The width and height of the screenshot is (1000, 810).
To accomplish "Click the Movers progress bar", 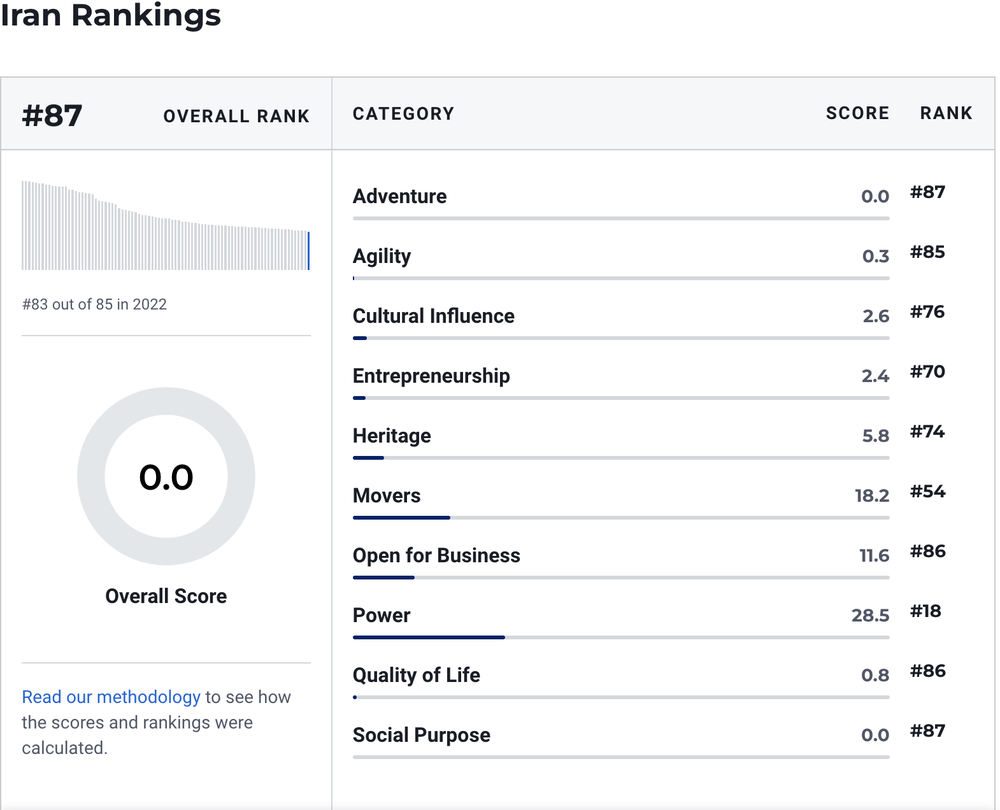I will 621,518.
